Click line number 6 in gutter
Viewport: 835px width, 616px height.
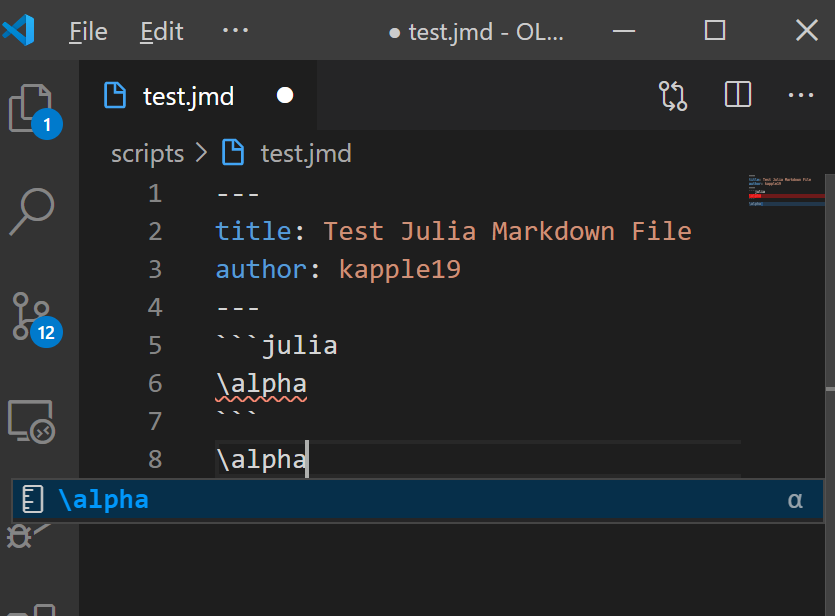(155, 383)
